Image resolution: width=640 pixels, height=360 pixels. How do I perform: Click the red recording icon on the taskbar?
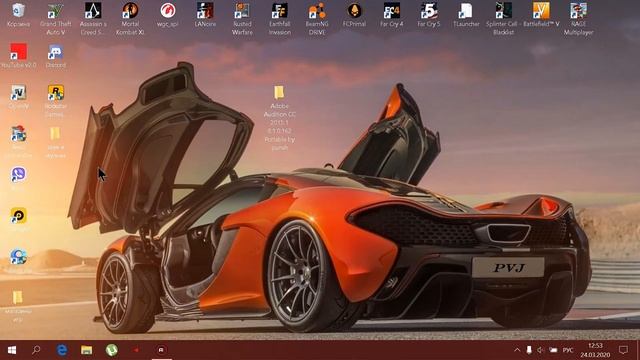[x=136, y=350]
